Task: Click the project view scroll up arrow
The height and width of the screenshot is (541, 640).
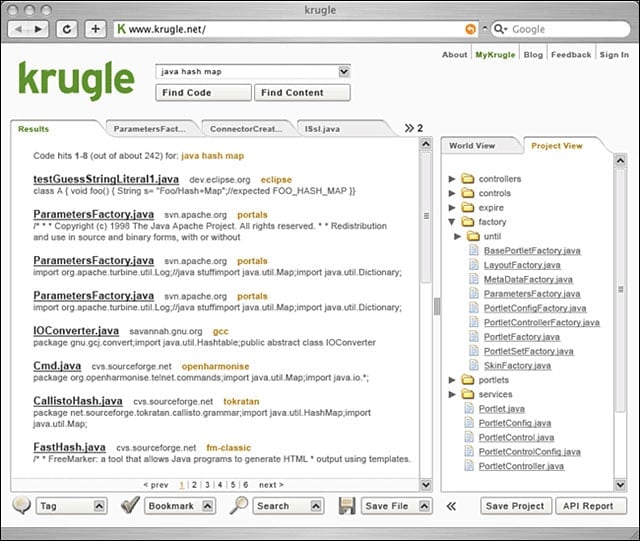Action: tap(620, 160)
